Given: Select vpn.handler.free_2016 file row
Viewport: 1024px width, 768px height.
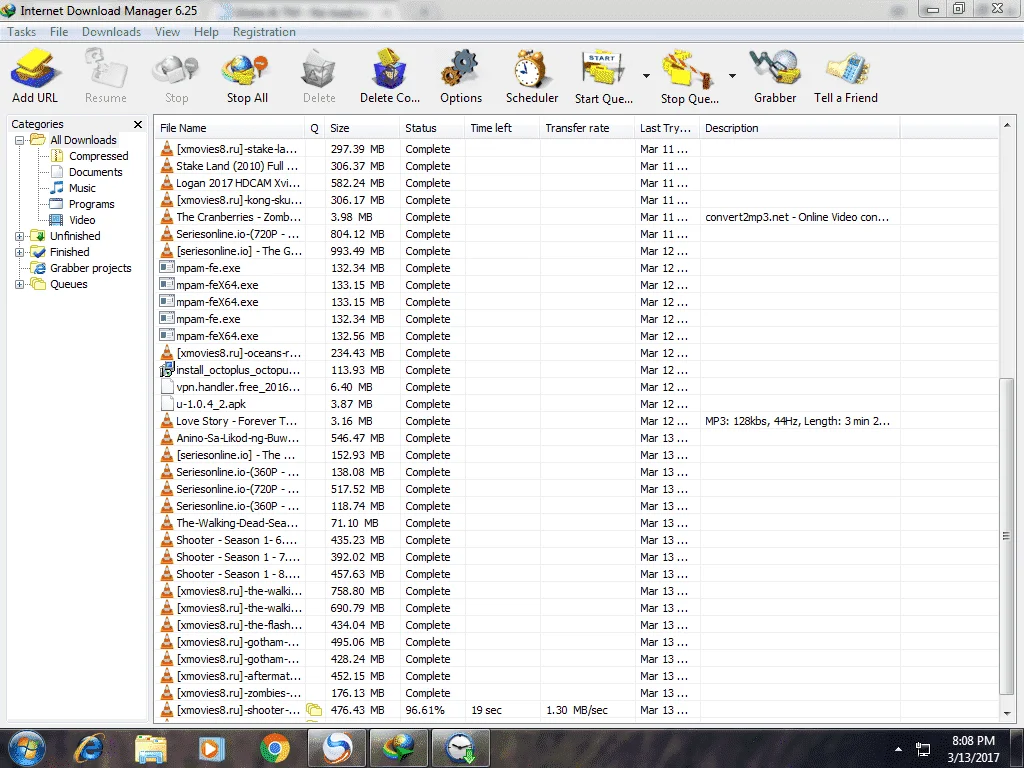Looking at the screenshot, I should pyautogui.click(x=578, y=387).
